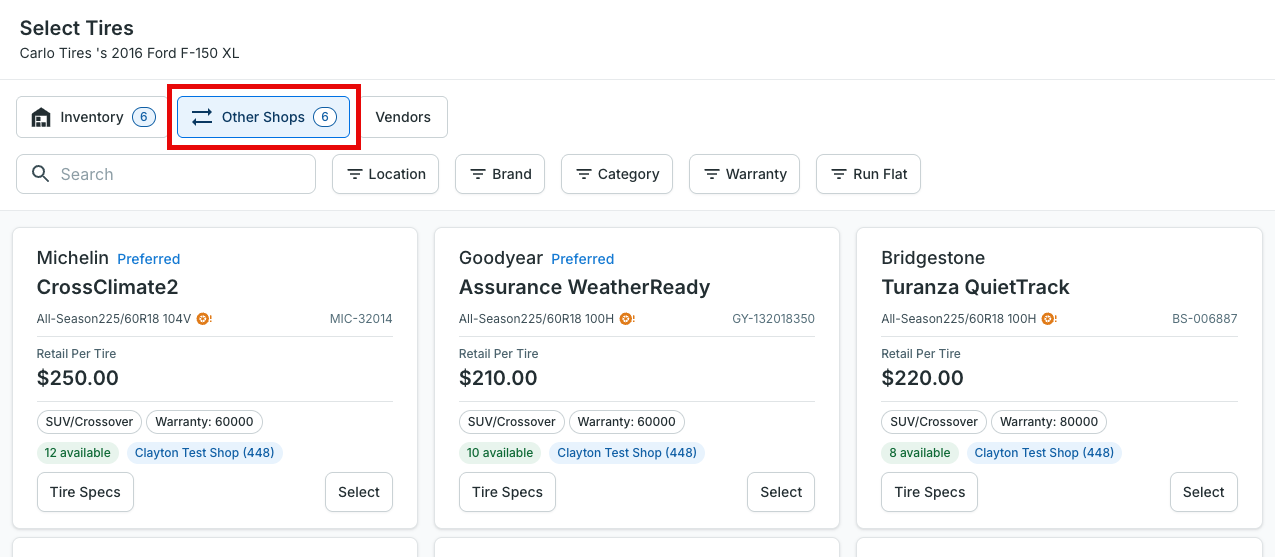Screen dimensions: 1275x557
Task: Click the Other Shops count badge 6
Action: (325, 117)
